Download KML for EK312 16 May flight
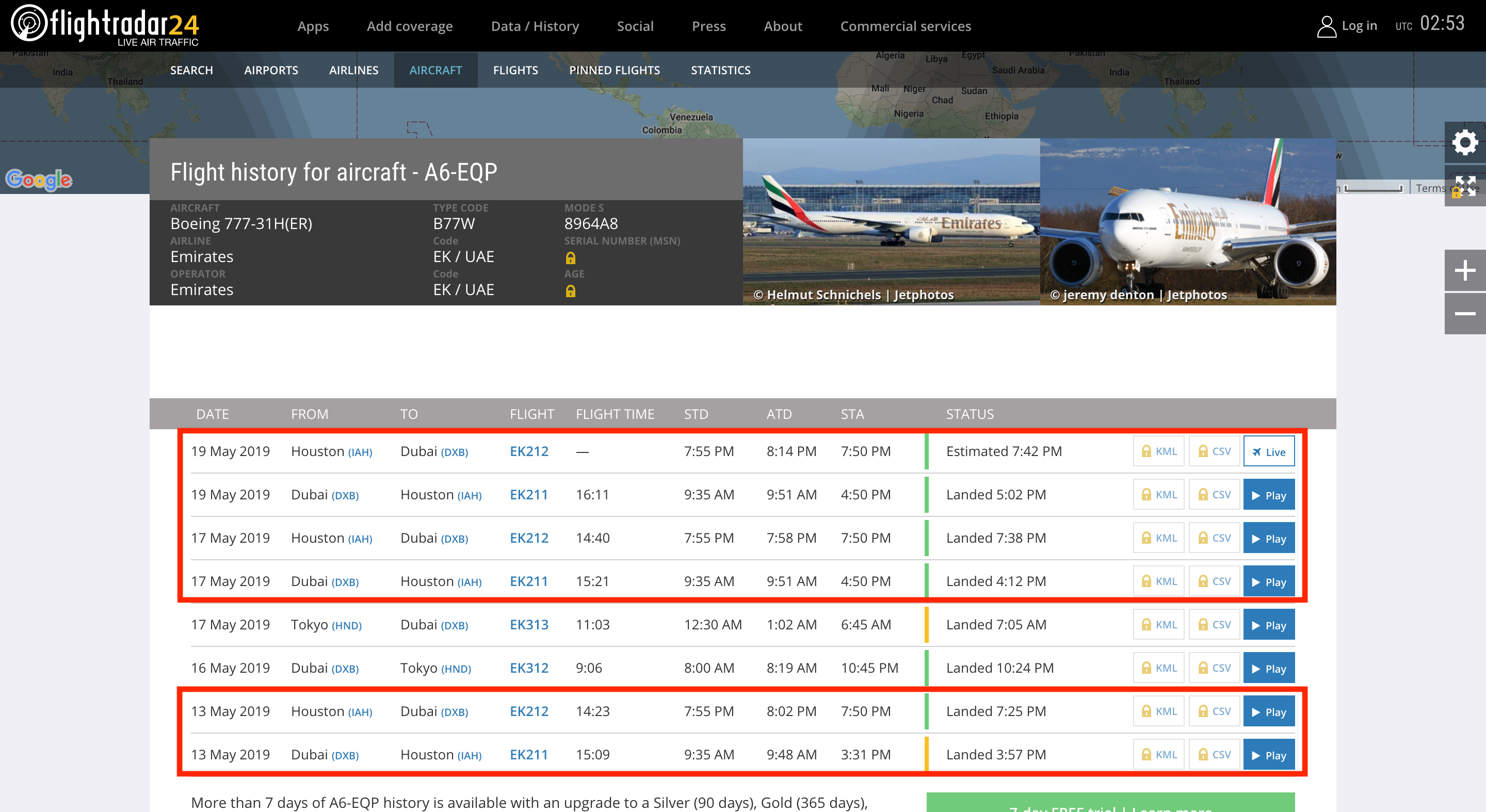1486x812 pixels. [1158, 668]
